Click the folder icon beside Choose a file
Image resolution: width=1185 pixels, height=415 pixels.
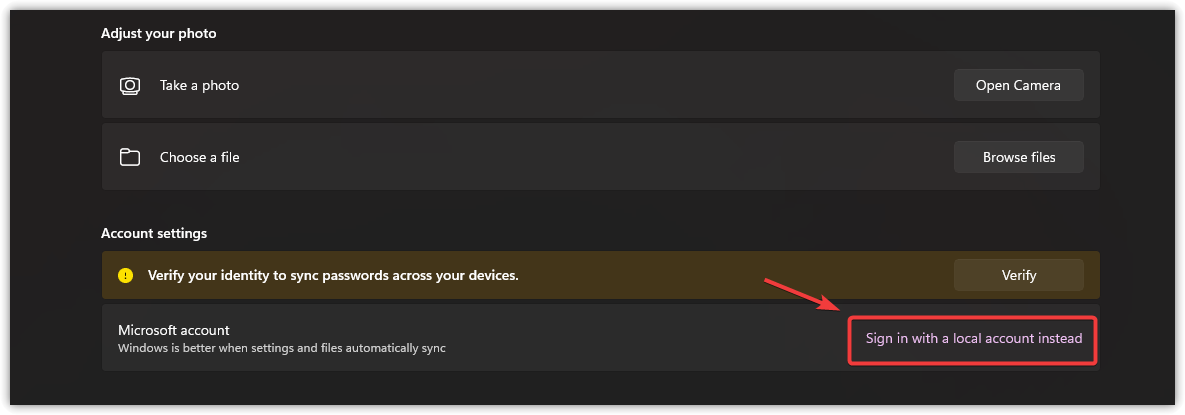130,157
